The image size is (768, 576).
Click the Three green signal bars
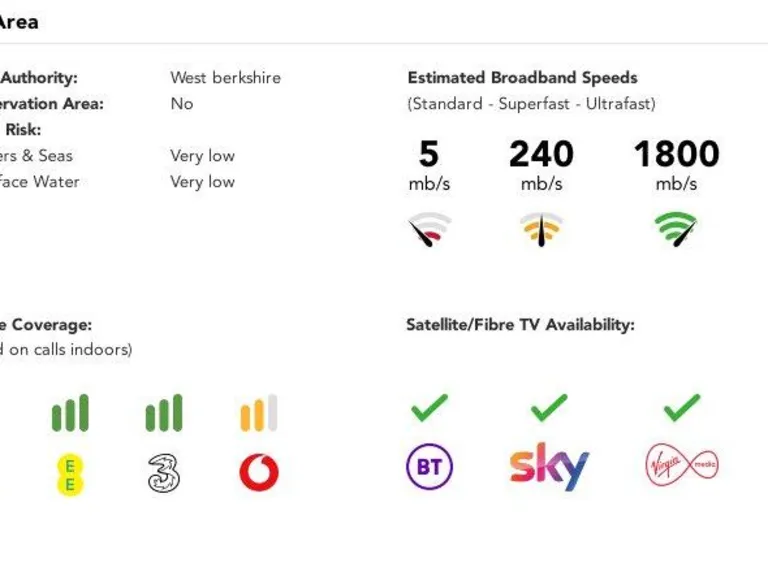[164, 413]
